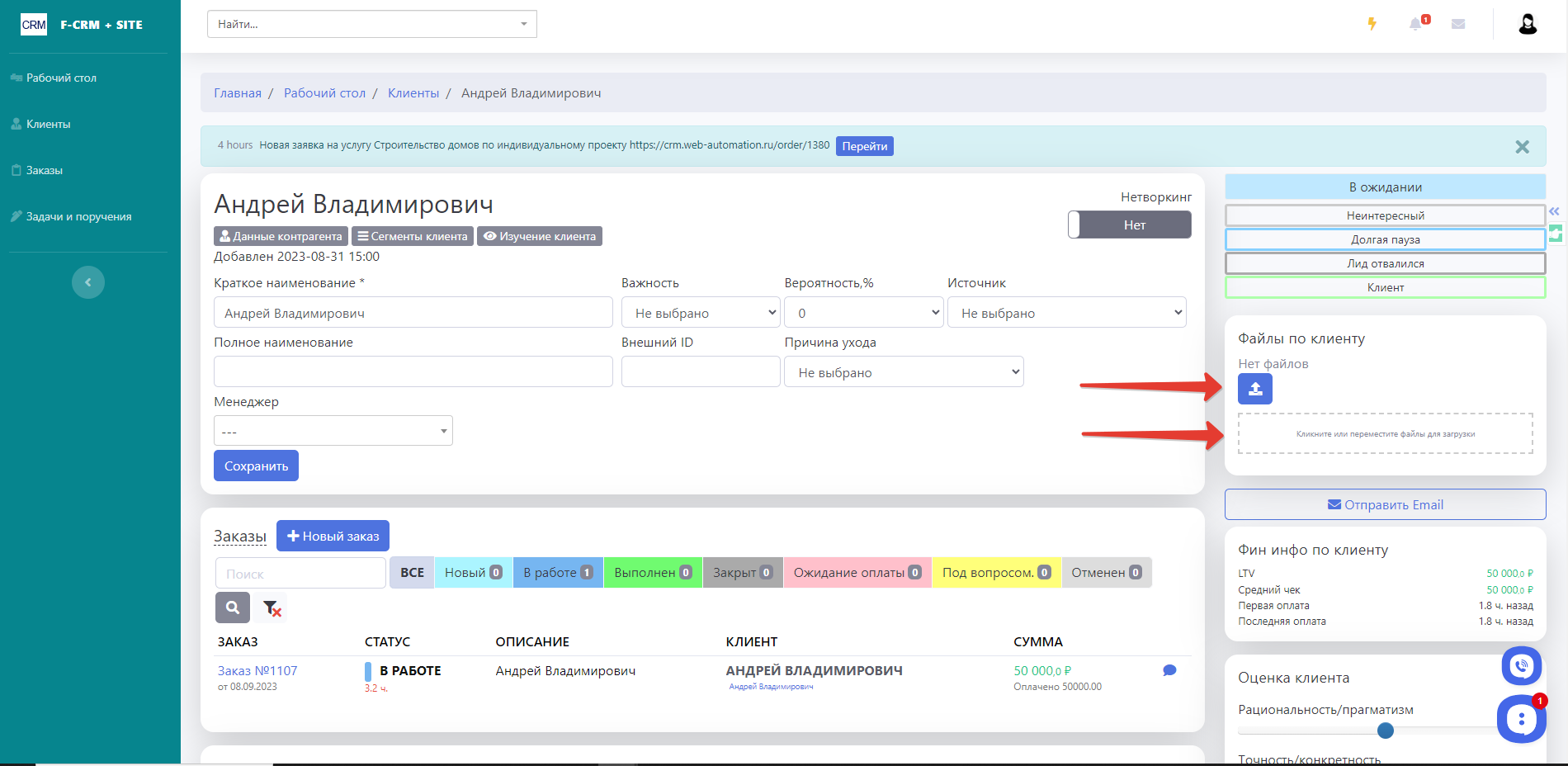
Task: Set client status to Лид отвалился
Action: 1385,263
